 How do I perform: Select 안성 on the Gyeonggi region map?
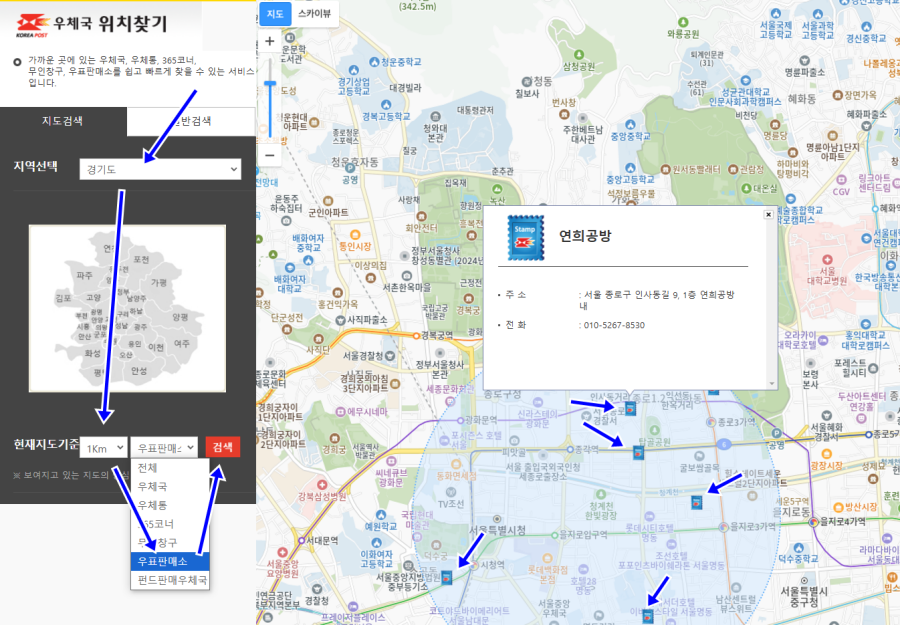(x=139, y=371)
